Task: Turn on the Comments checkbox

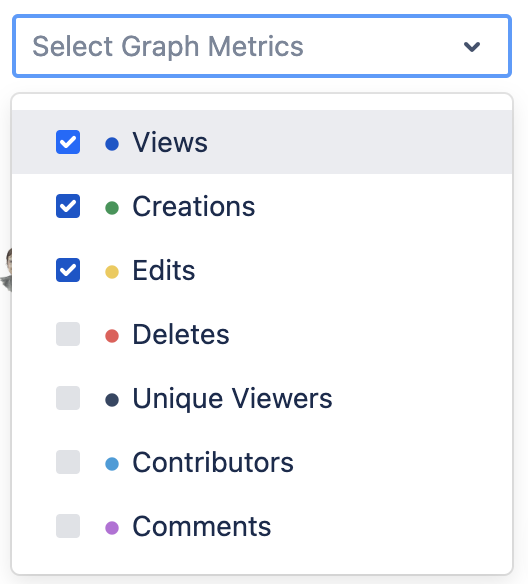Action: pos(68,526)
